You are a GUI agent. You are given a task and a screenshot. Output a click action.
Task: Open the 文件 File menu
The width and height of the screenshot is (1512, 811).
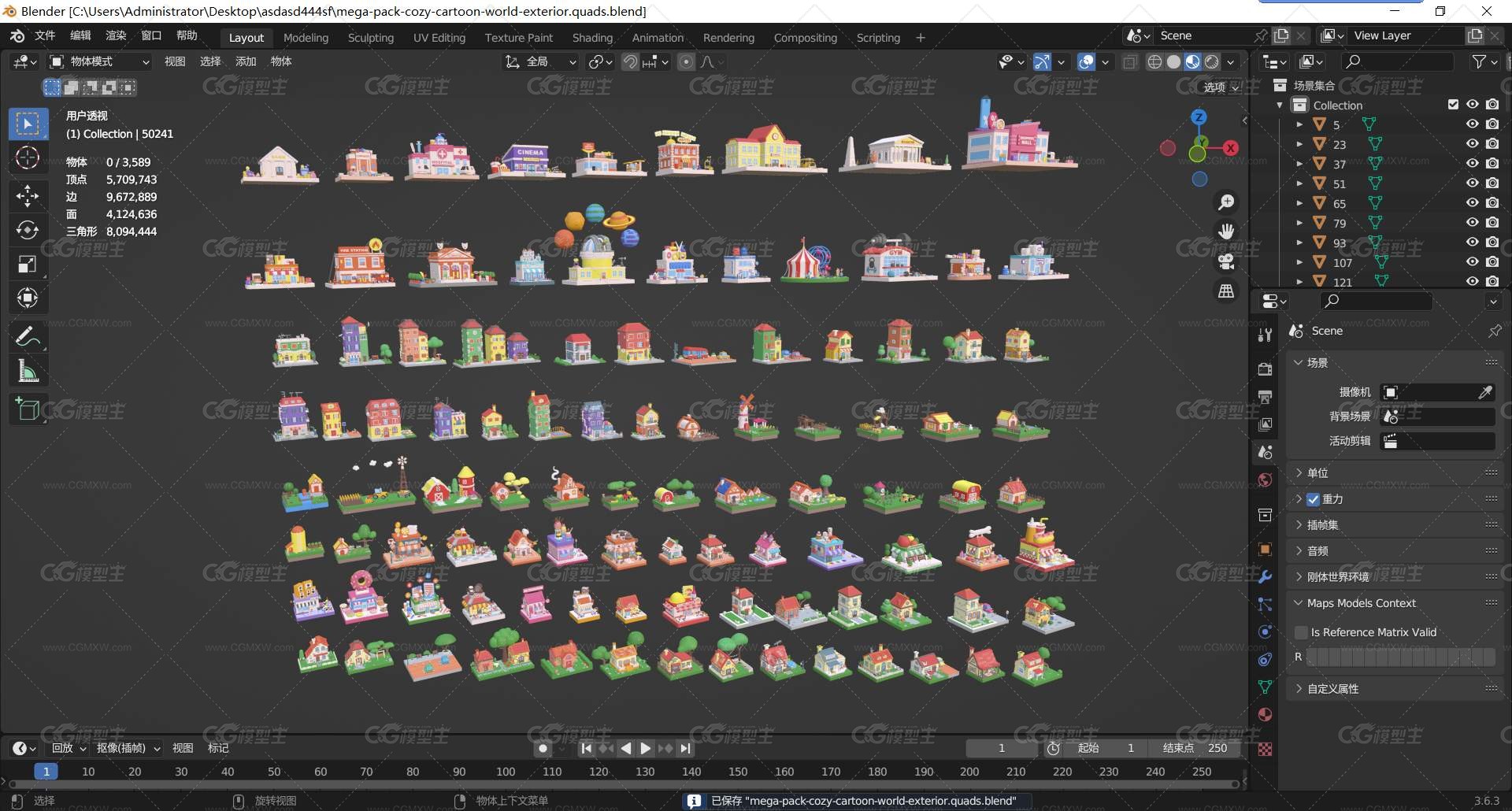click(x=45, y=35)
